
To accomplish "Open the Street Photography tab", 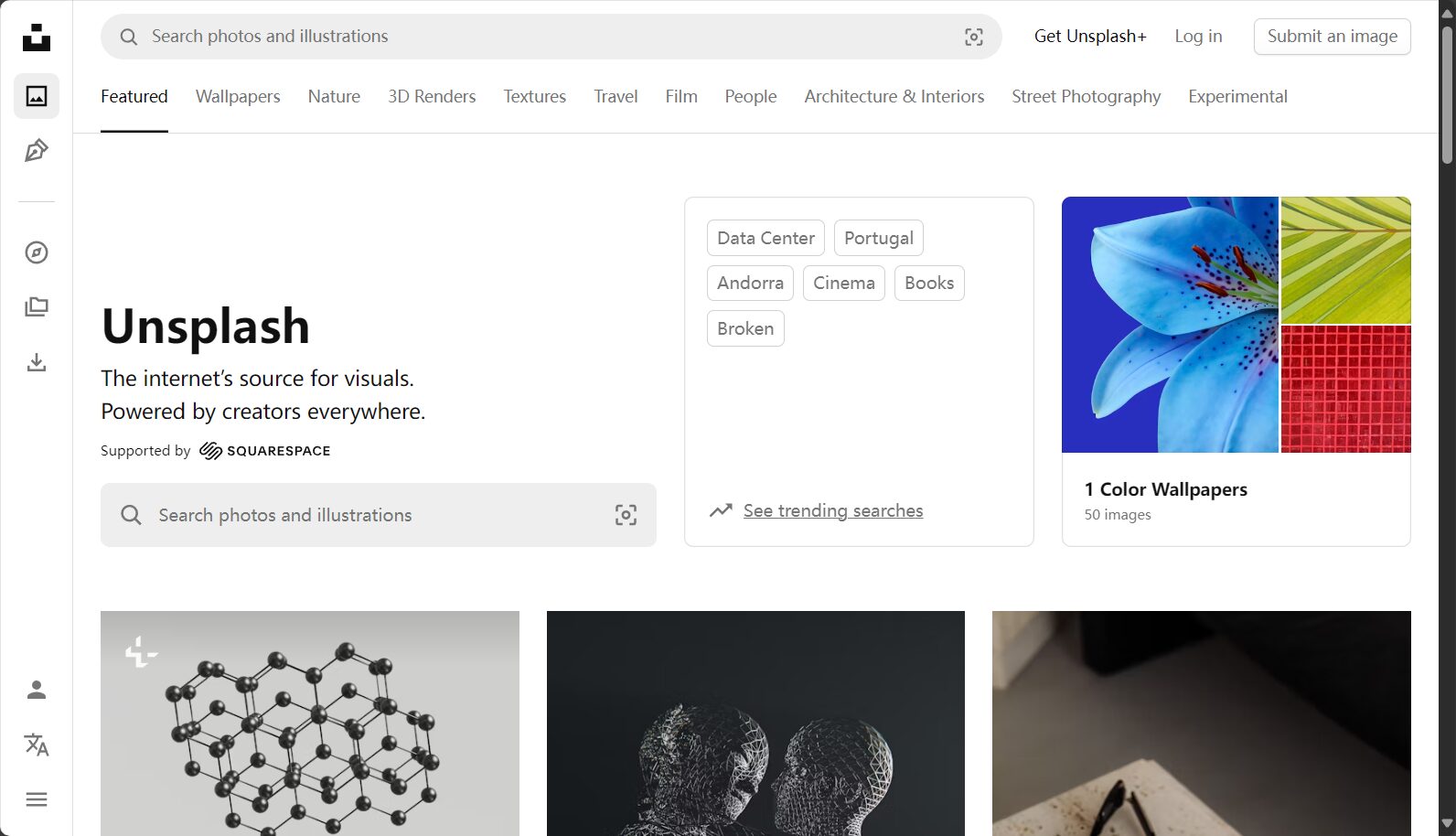I will click(x=1087, y=96).
